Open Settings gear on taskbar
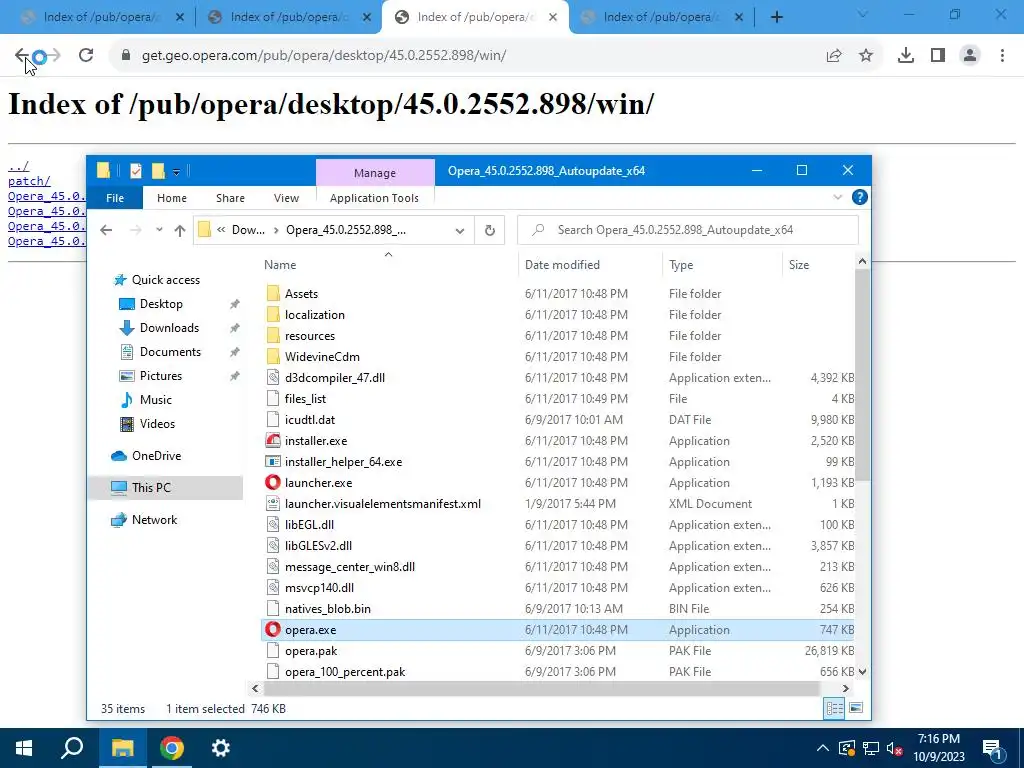The height and width of the screenshot is (768, 1024). tap(221, 748)
